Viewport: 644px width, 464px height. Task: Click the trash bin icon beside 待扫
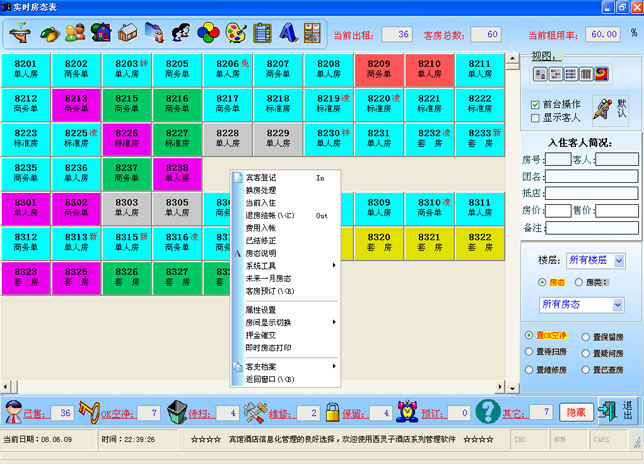tap(176, 412)
